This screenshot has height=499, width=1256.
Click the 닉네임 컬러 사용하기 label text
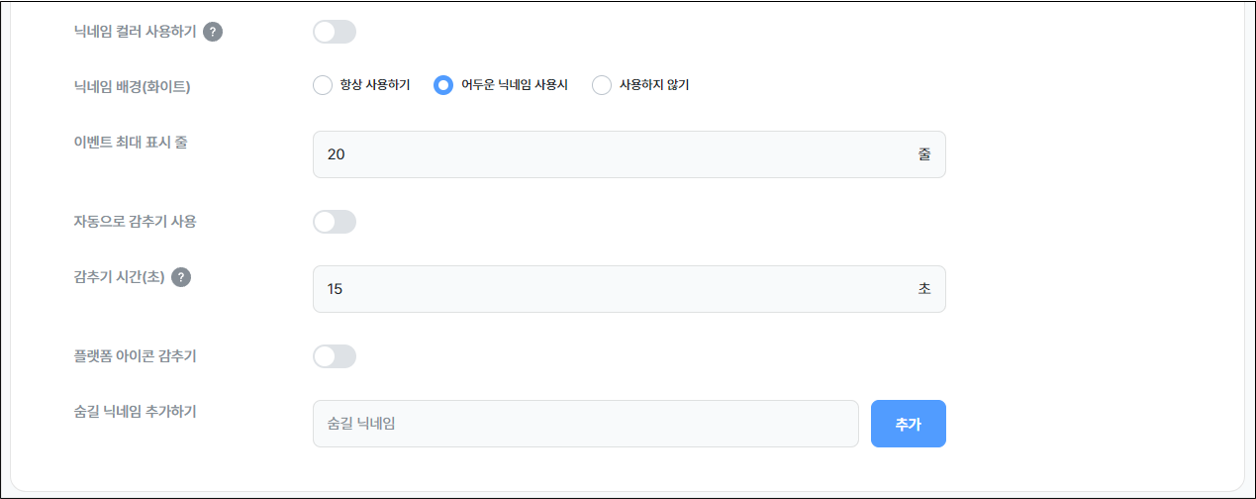tap(128, 32)
